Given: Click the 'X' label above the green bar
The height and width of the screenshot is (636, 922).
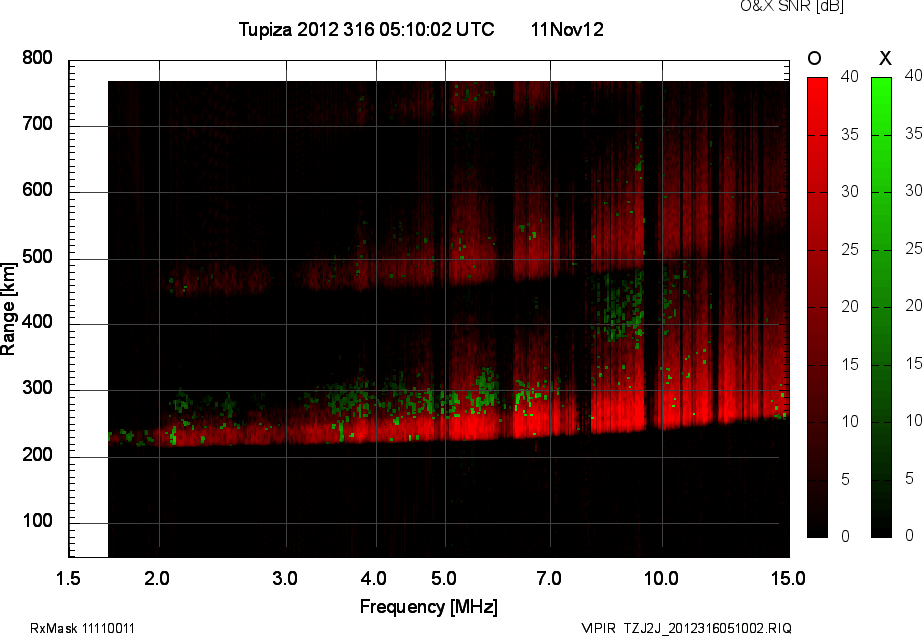Looking at the screenshot, I should click(x=885, y=58).
